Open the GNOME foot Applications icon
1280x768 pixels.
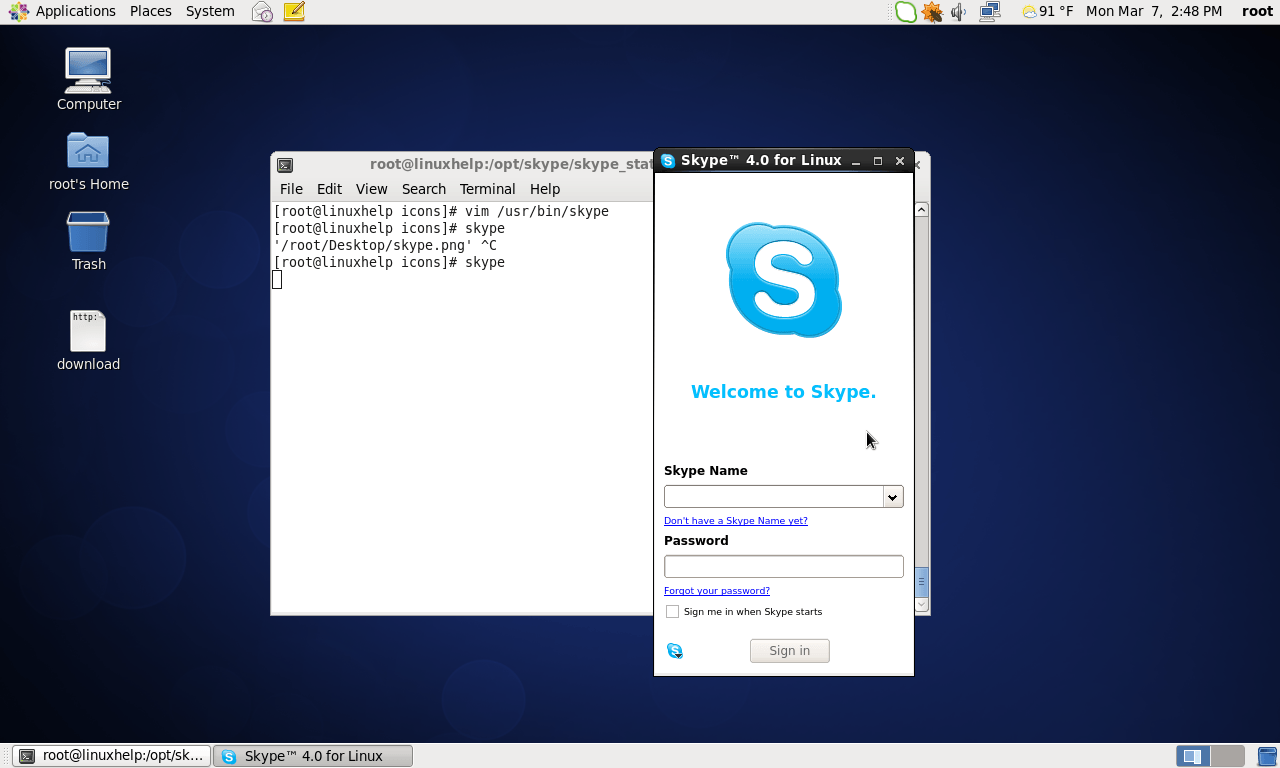(18, 11)
